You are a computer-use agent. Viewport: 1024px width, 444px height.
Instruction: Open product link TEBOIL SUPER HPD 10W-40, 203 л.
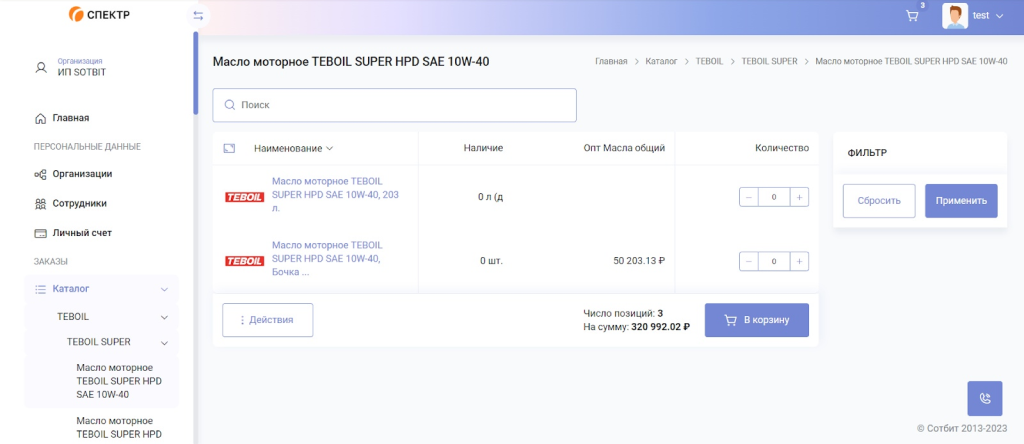pyautogui.click(x=336, y=195)
